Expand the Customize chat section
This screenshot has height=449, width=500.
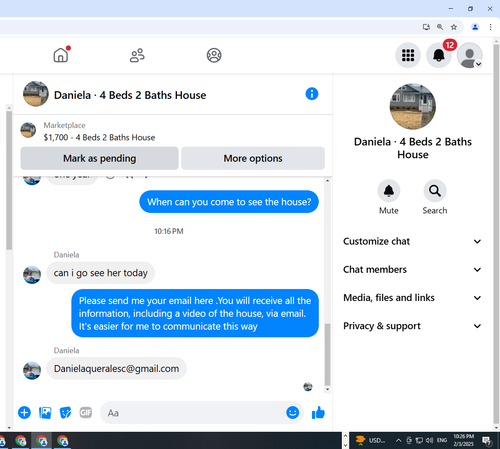[x=412, y=241]
